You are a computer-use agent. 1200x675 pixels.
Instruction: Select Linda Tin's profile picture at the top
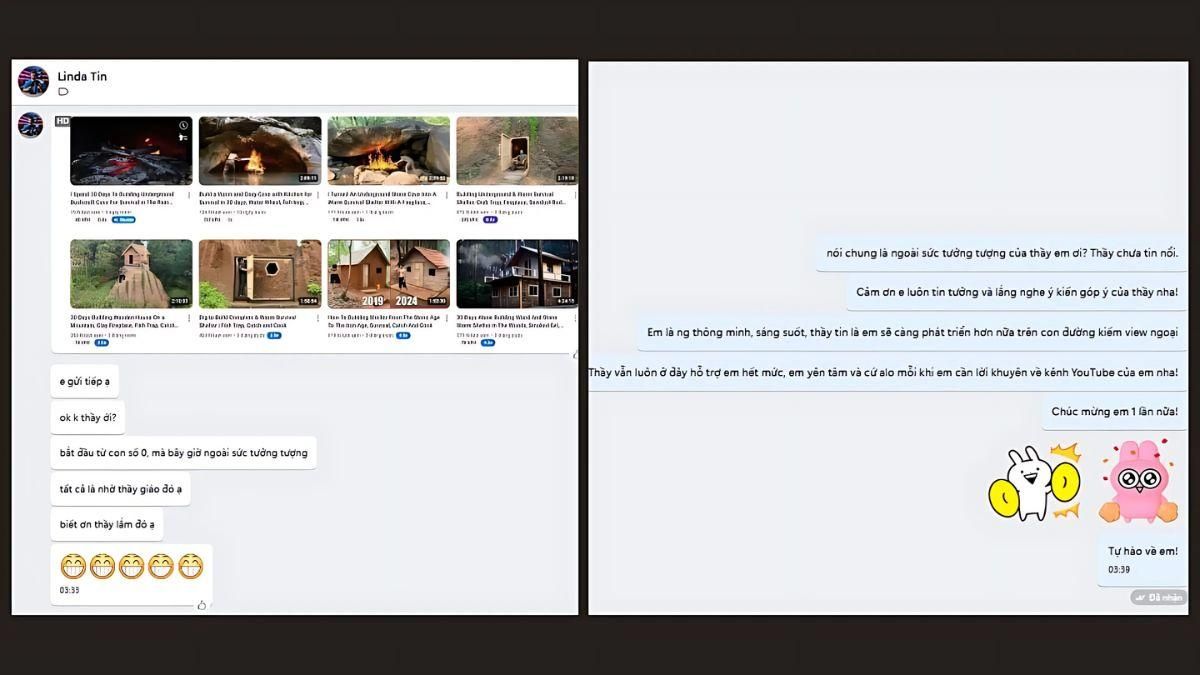[x=34, y=80]
